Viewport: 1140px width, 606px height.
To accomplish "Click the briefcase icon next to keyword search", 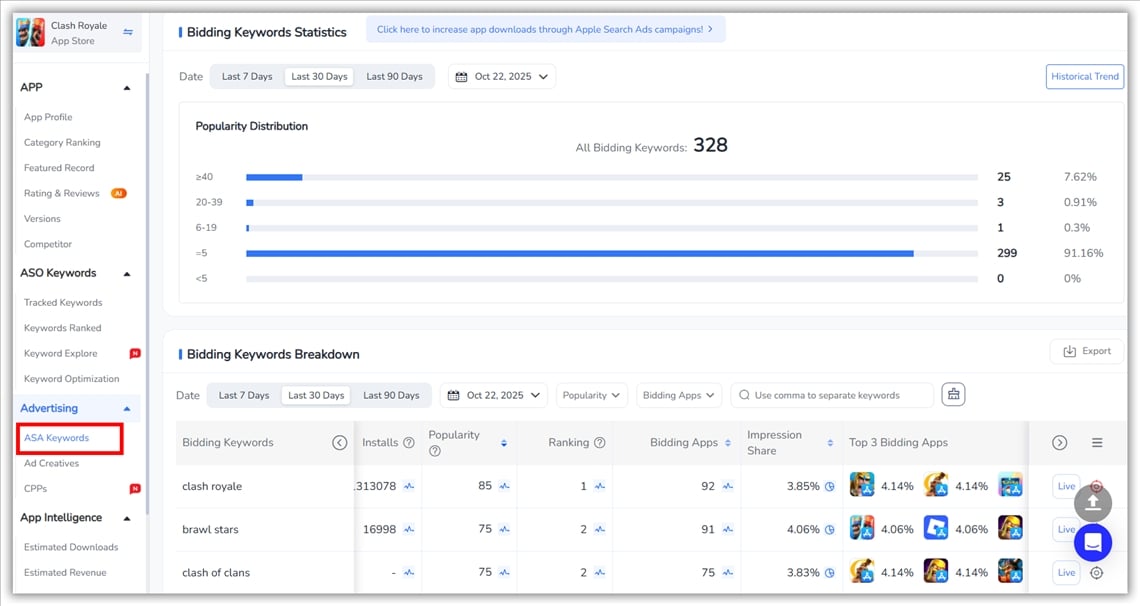I will point(953,395).
